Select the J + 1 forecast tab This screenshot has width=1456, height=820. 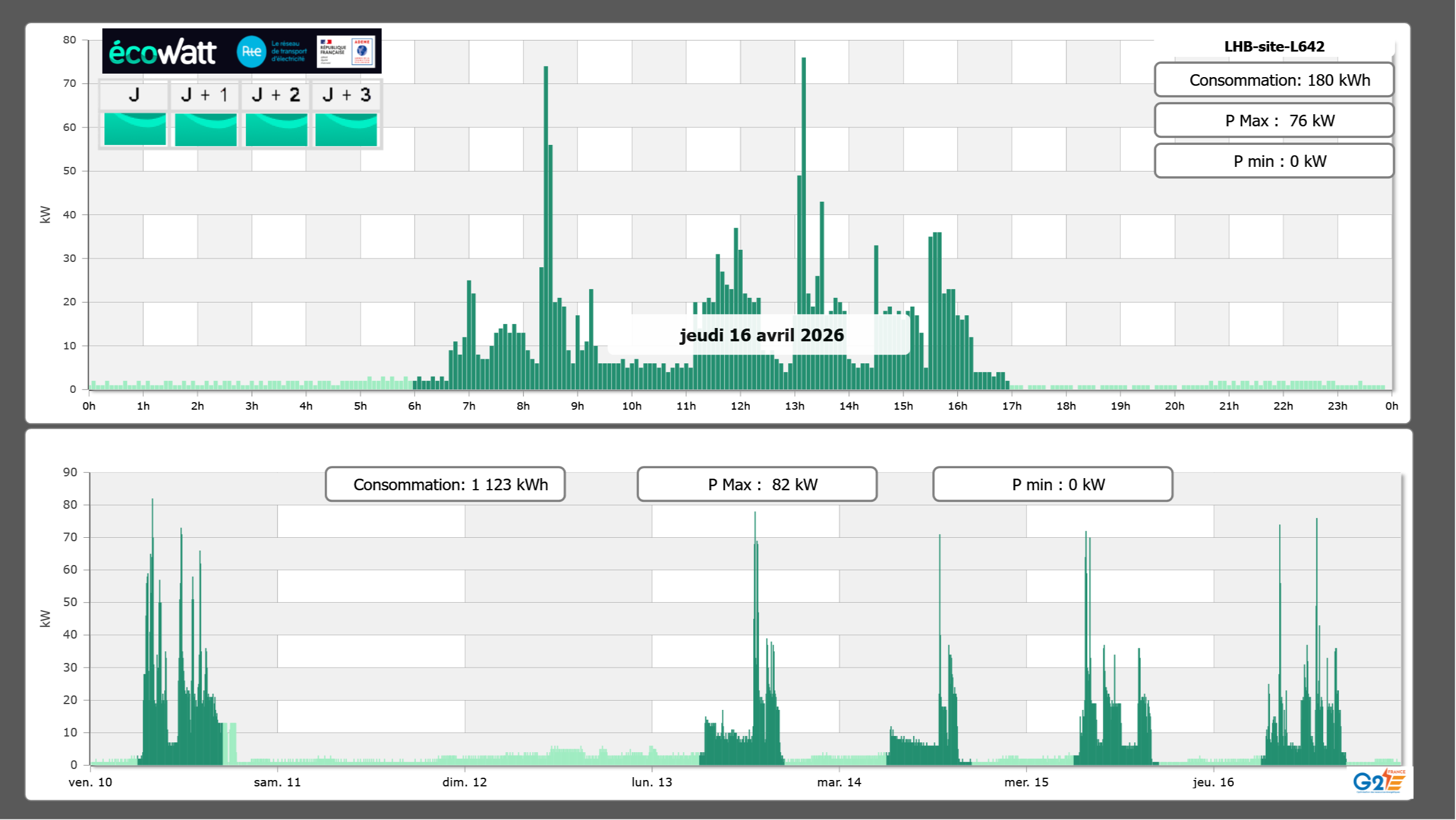click(205, 95)
